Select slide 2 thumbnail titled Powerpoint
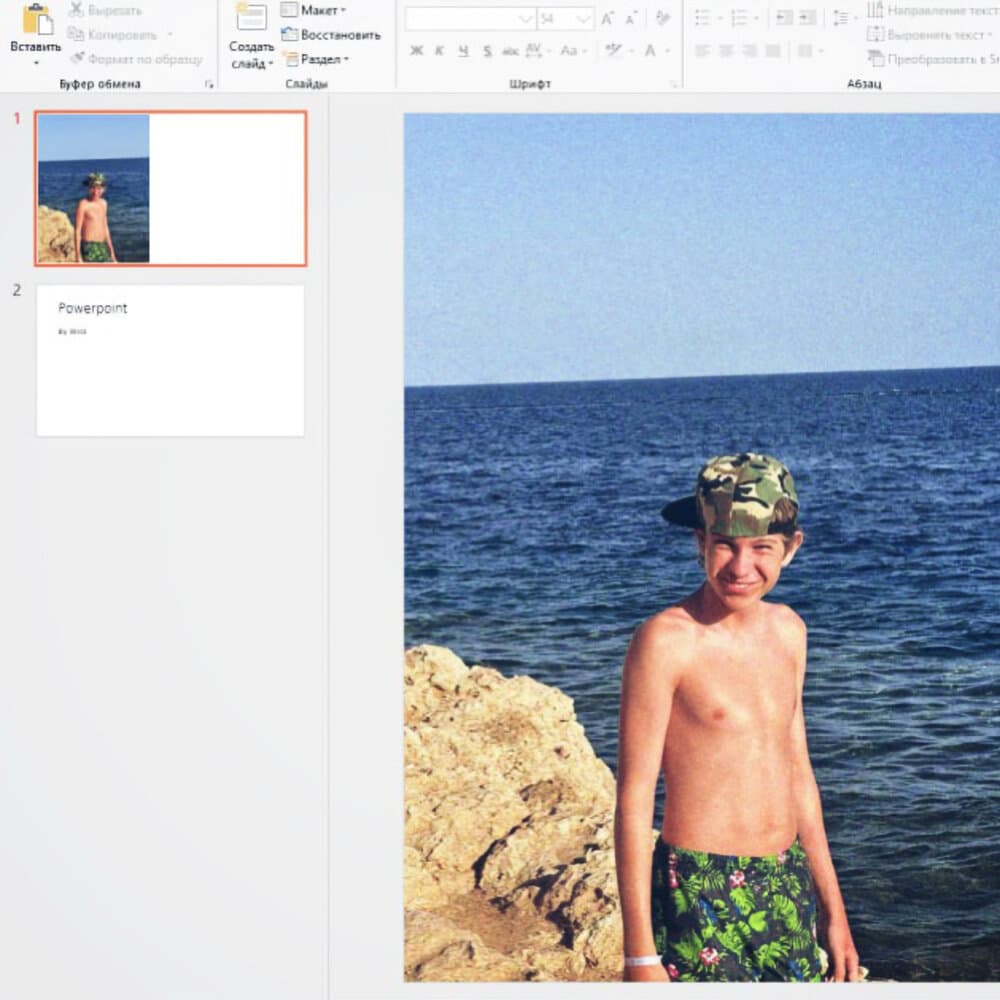This screenshot has width=1000, height=1000. (170, 360)
